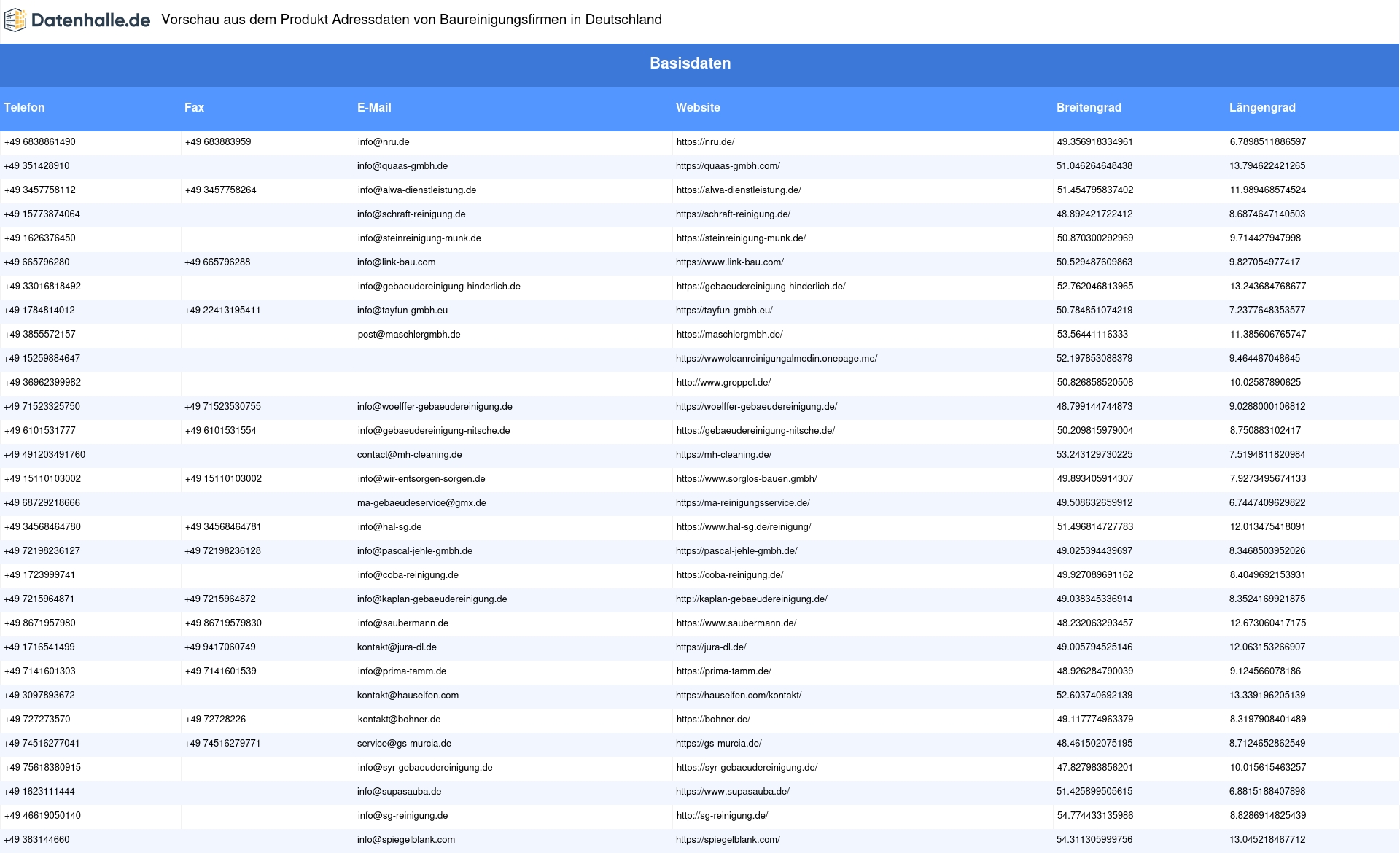
Task: Click the info@quaas-gmbh.de email address
Action: [402, 166]
